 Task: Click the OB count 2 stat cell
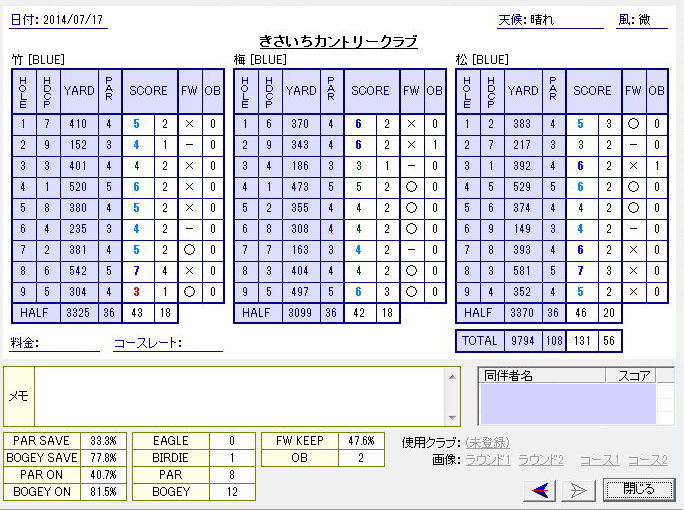coord(361,458)
